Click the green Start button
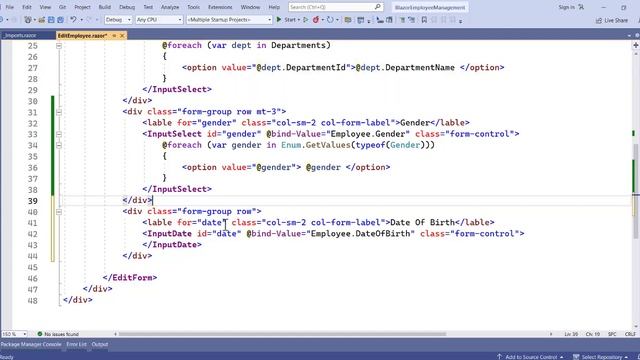 (286, 20)
